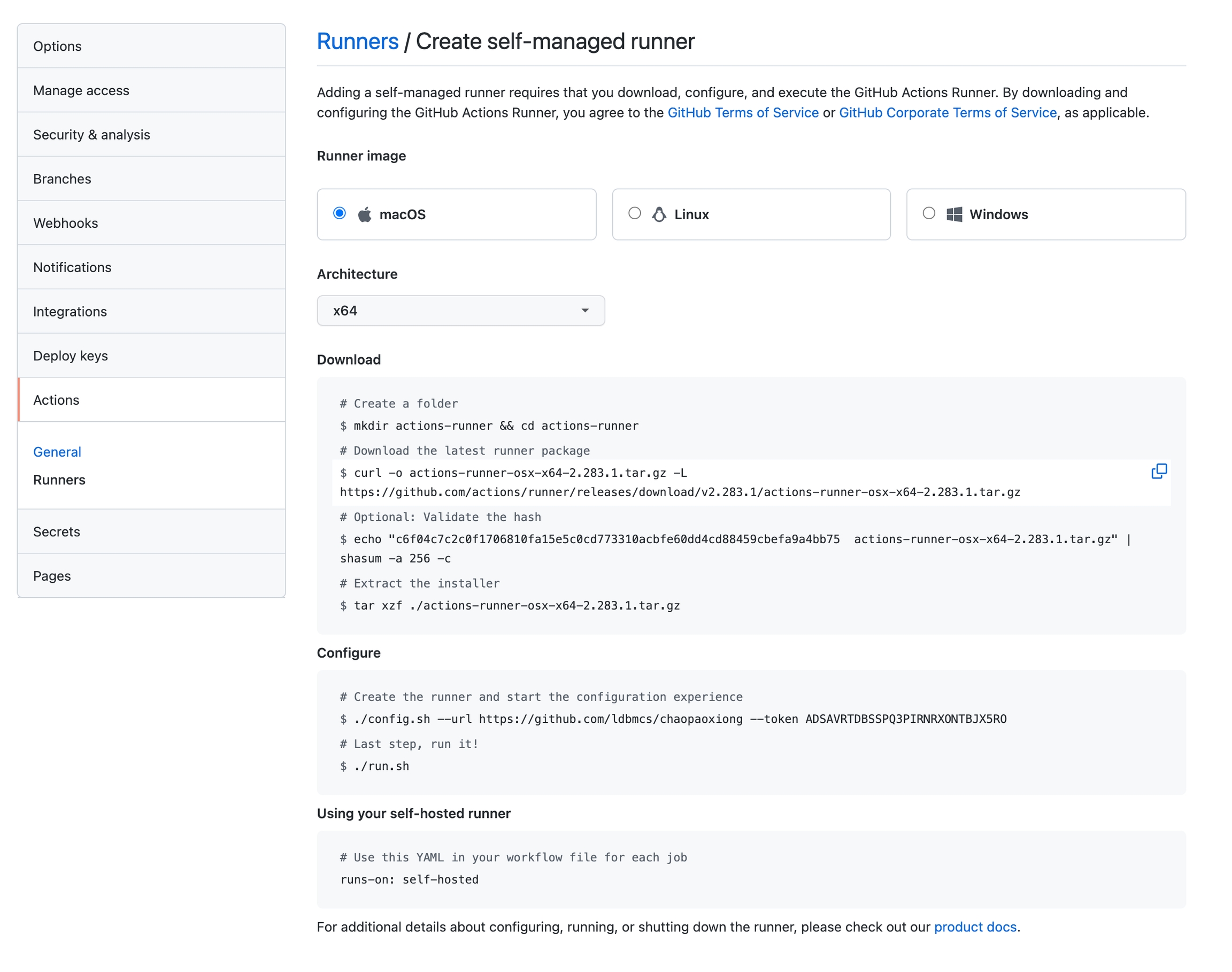Click the Apple macOS logo icon
Image resolution: width=1232 pixels, height=972 pixels.
pos(365,214)
